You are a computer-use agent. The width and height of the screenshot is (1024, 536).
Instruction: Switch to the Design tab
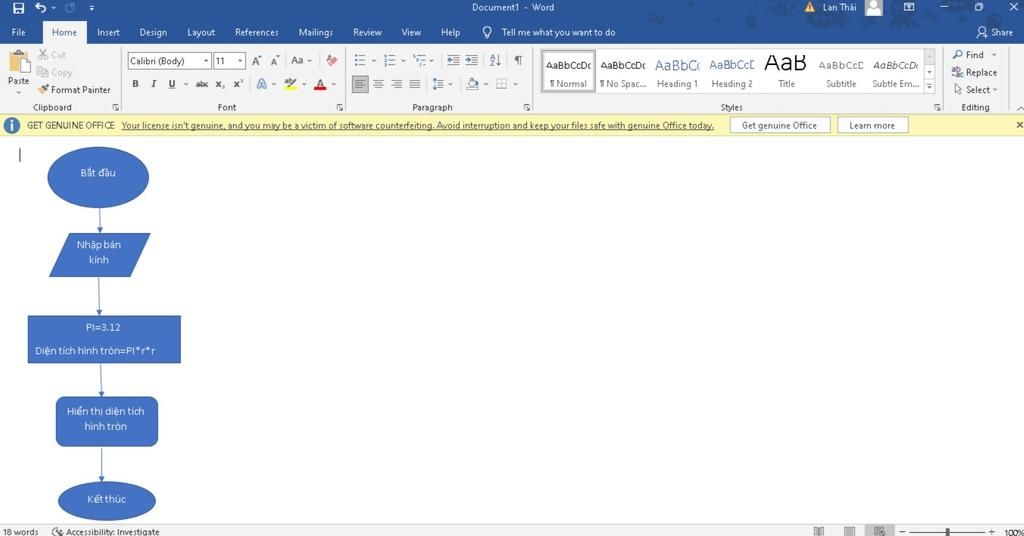click(153, 32)
